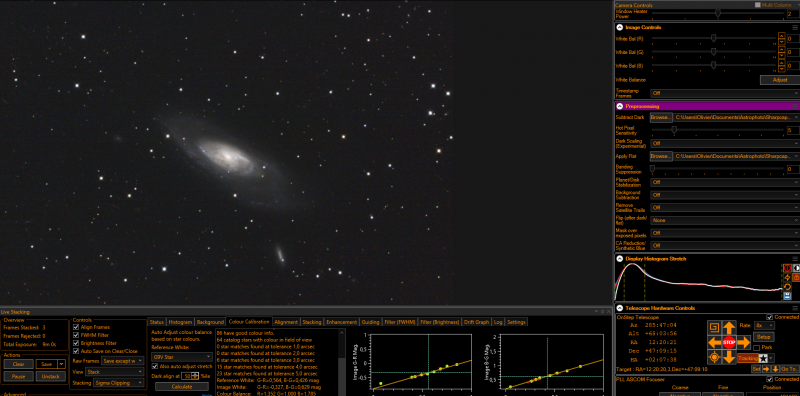Open the Raw Frames dropdown

122,361
